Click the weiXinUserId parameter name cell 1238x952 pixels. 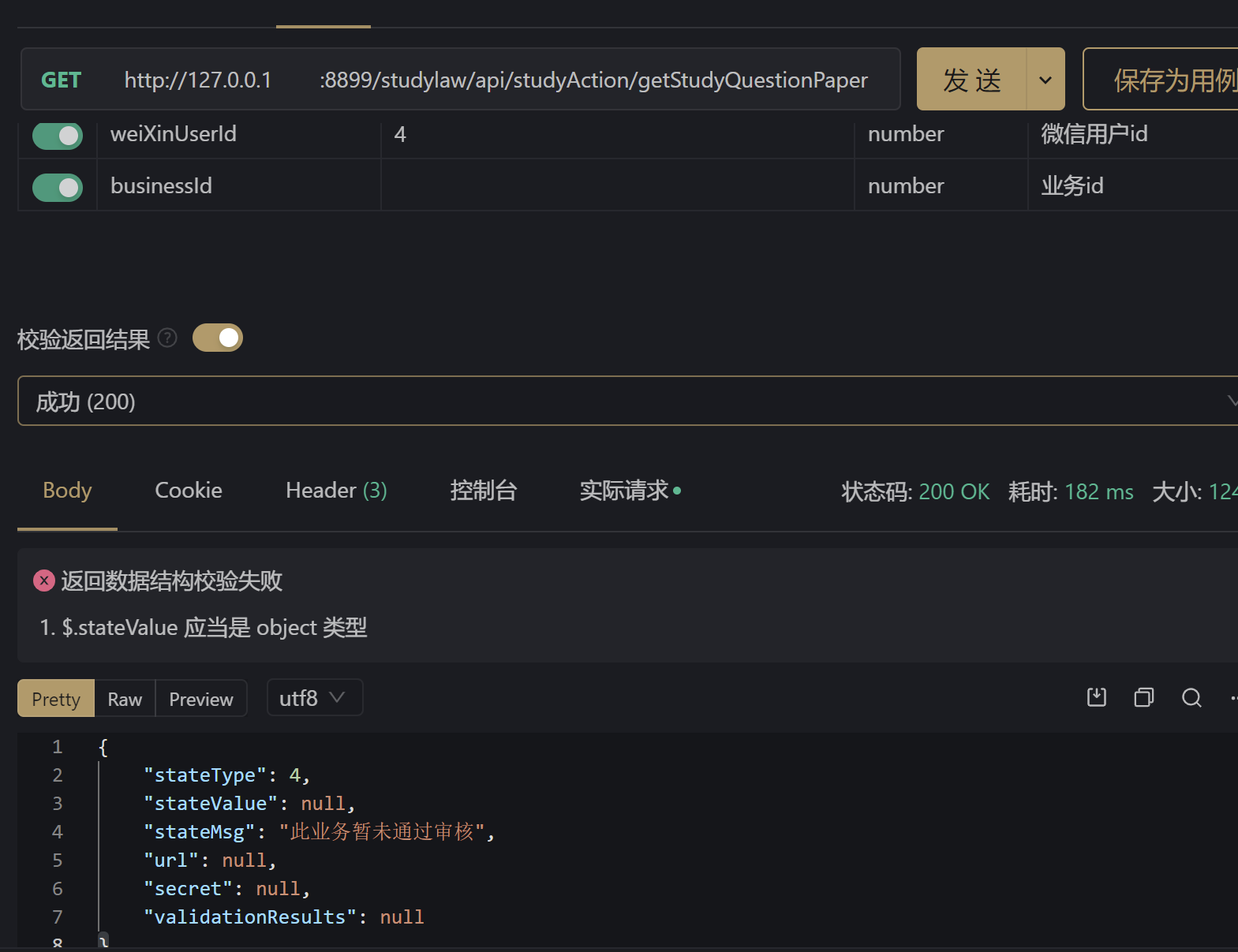tap(239, 134)
